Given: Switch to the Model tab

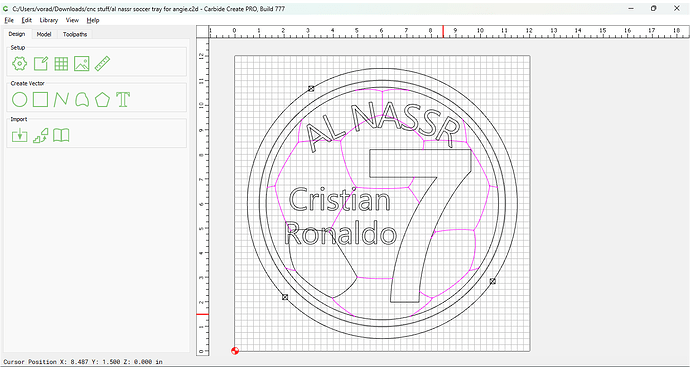Looking at the screenshot, I should [44, 34].
